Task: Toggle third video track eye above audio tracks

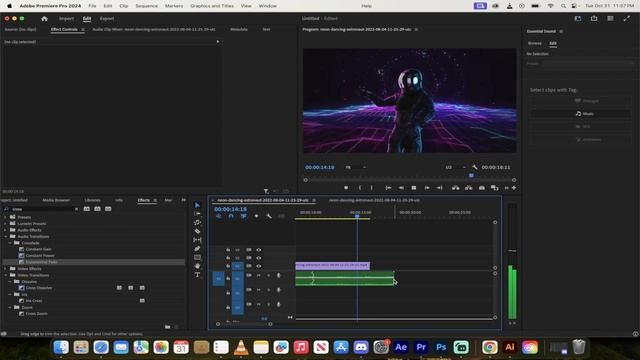Action: click(259, 266)
